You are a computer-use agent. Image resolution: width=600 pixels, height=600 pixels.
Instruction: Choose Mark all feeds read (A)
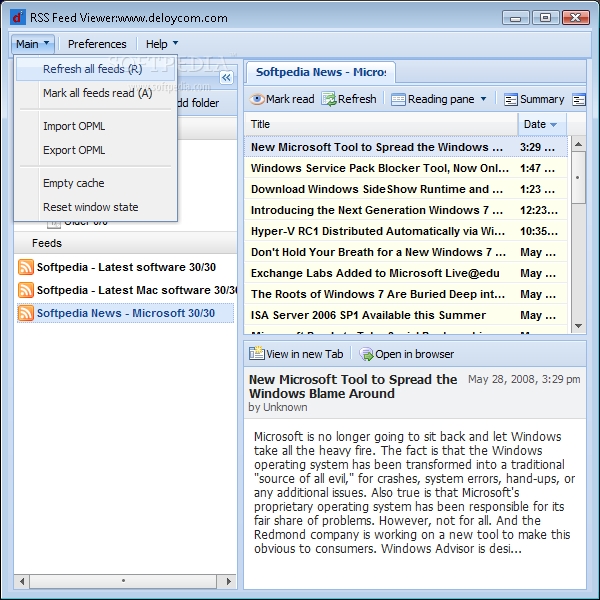click(x=95, y=93)
